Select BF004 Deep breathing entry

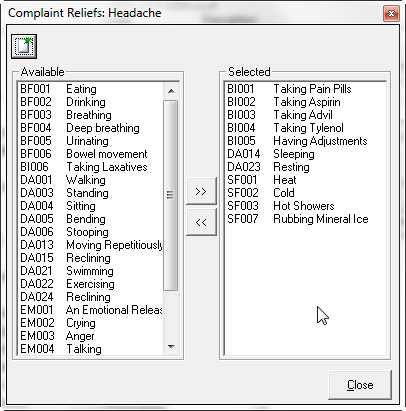tap(90, 128)
